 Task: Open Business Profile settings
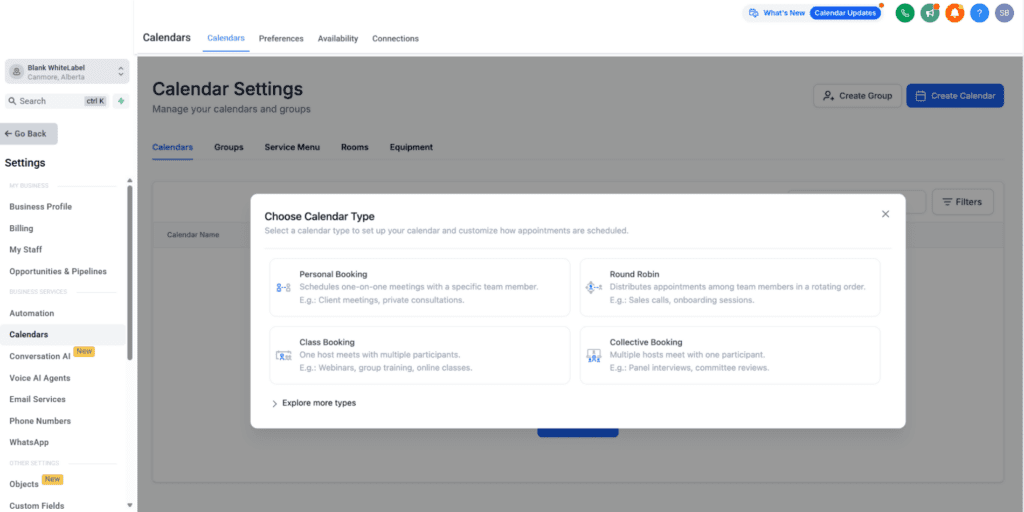pos(40,207)
